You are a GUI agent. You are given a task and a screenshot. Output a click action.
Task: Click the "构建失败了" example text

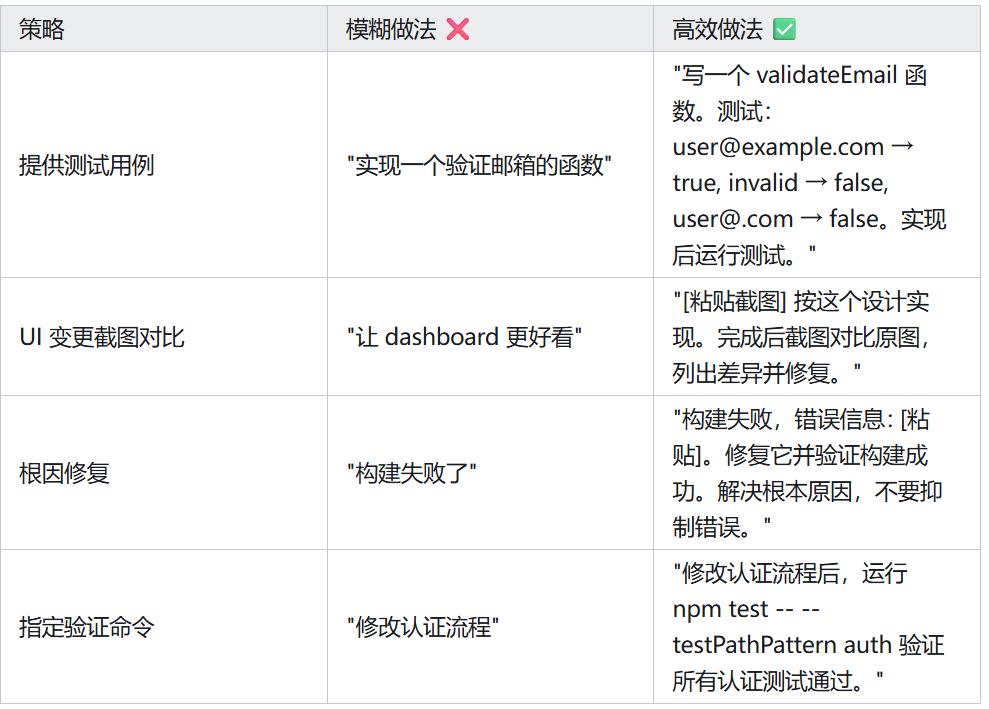(411, 473)
